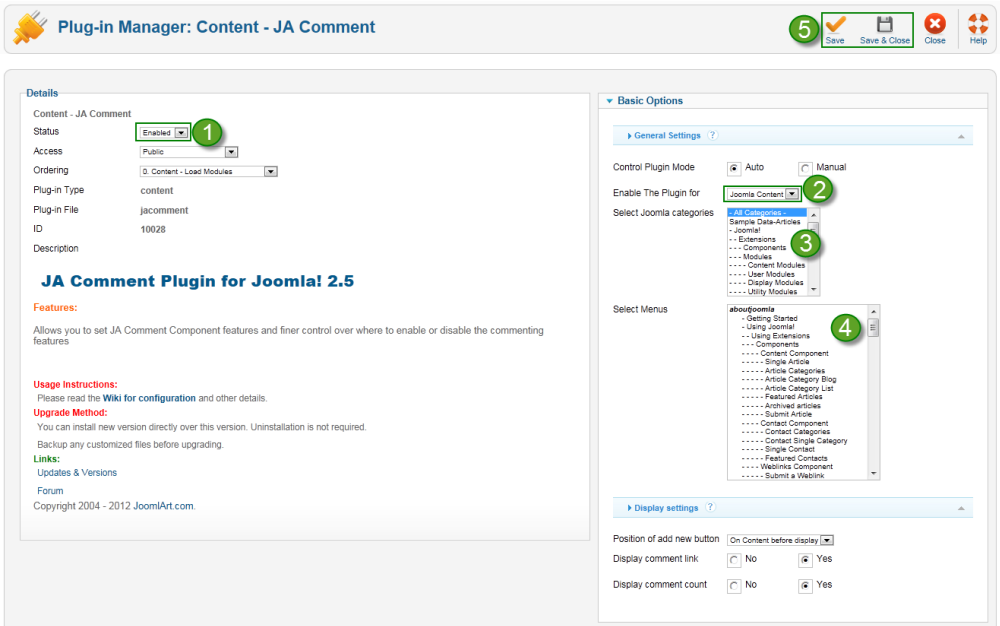Open the Access Public dropdown
This screenshot has height=626, width=1000.
(x=189, y=152)
